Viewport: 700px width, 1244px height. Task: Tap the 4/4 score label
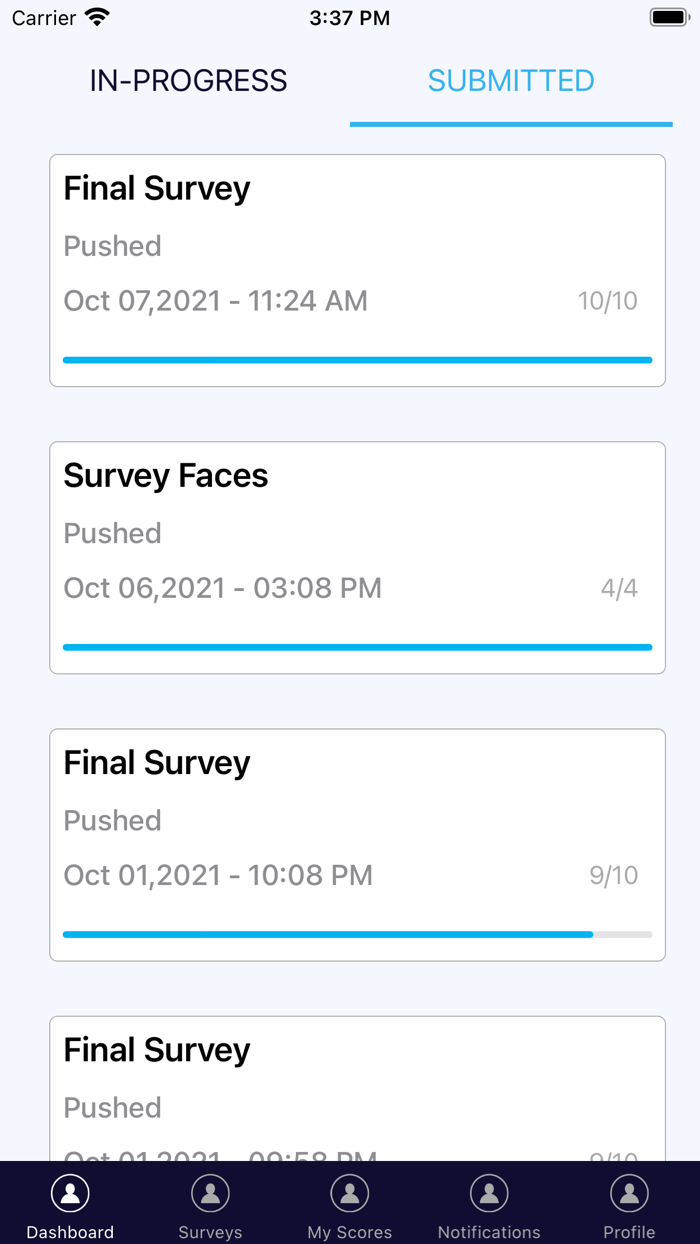[x=619, y=588]
